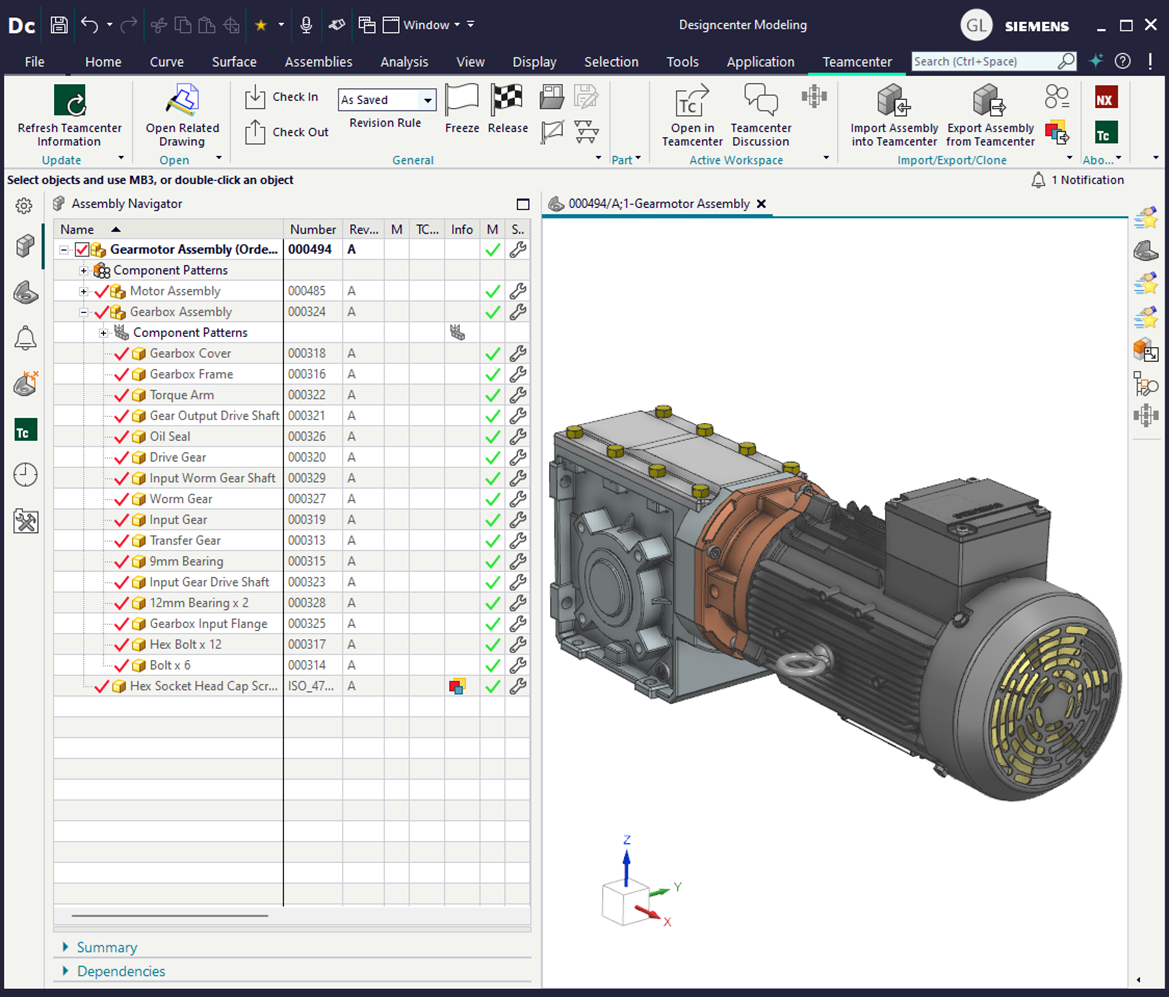Click Import Assembly into Teamcenter
1169x997 pixels.
[x=894, y=102]
